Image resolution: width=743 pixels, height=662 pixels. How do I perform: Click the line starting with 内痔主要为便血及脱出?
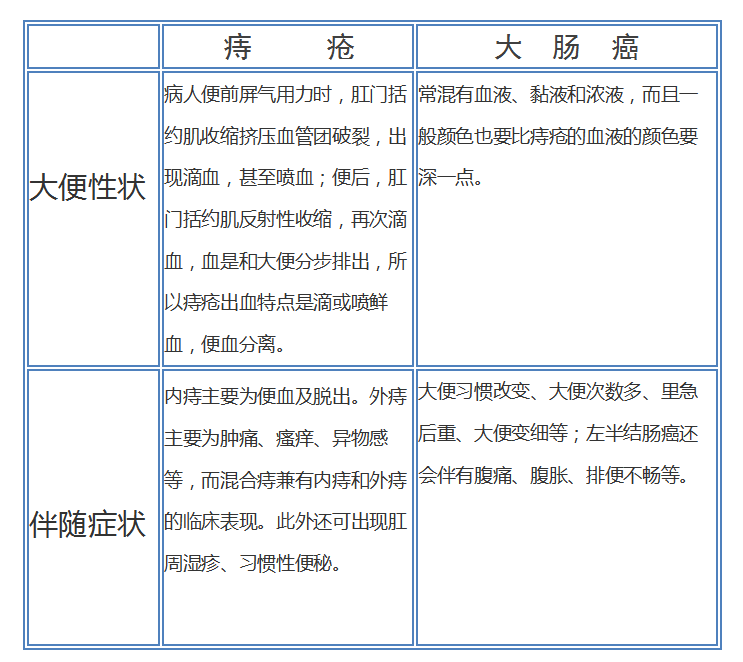(x=286, y=397)
